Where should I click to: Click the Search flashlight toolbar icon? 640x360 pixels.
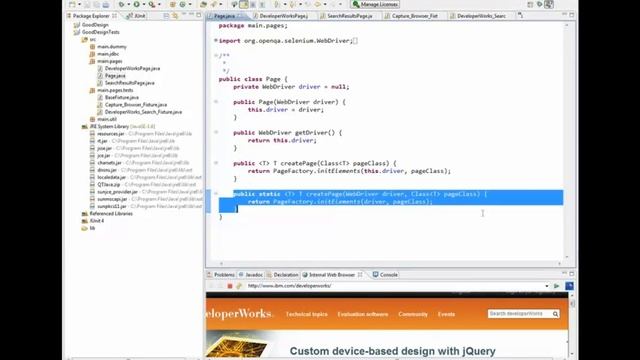214,4
